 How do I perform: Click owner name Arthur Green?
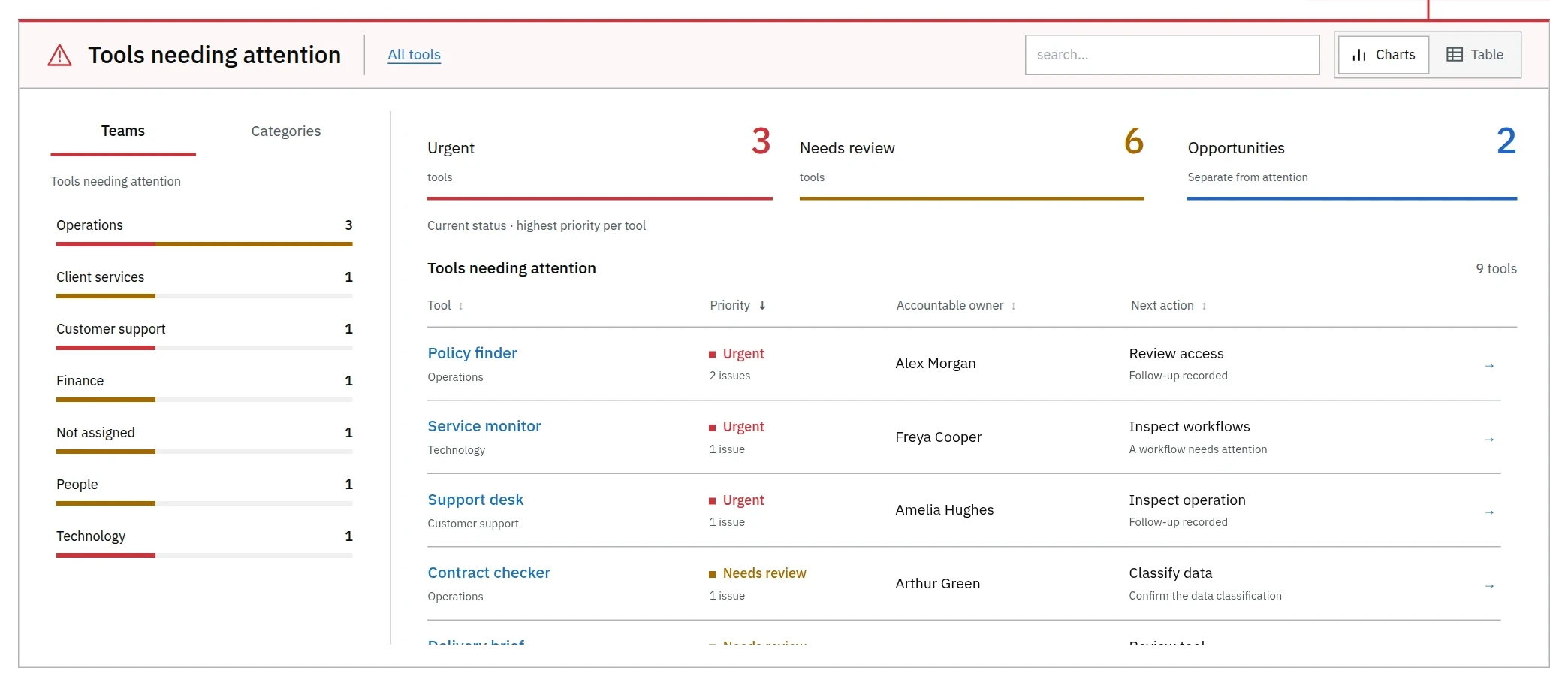(938, 584)
